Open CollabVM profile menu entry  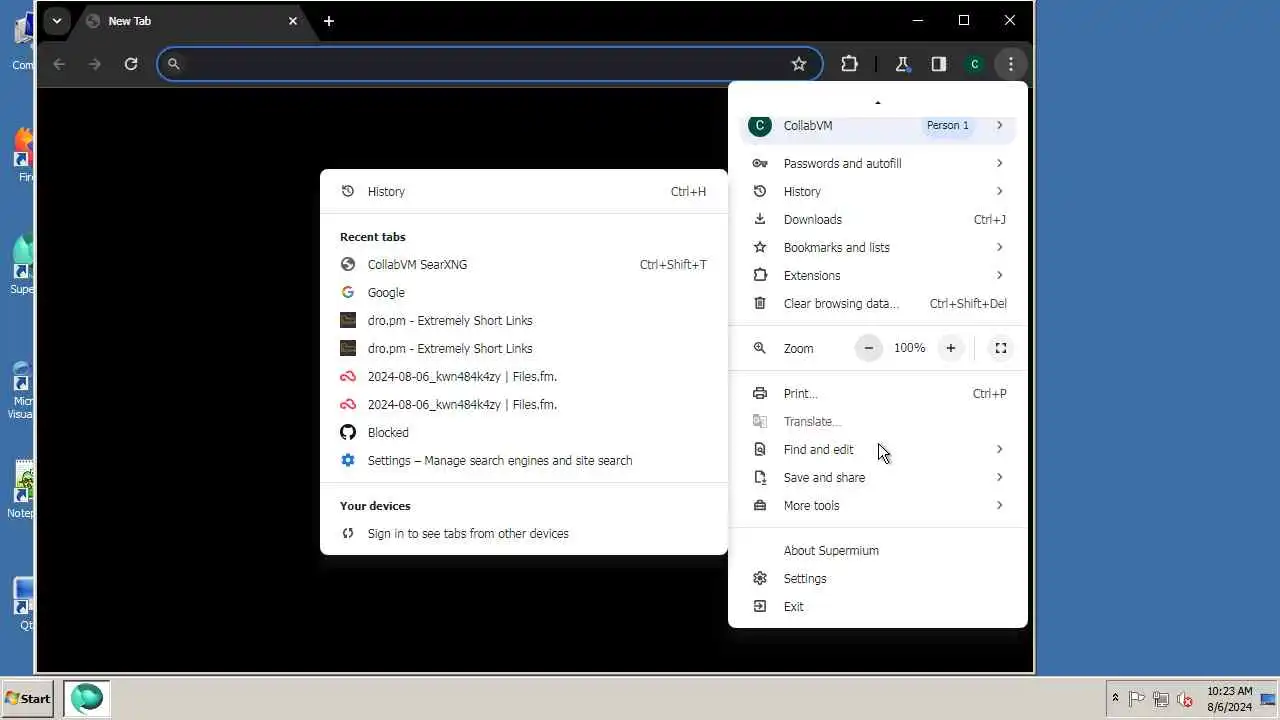(878, 125)
